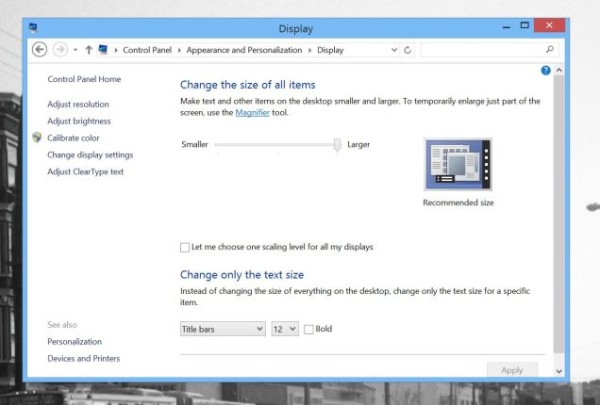Viewport: 600px width, 405px height.
Task: Click the Up one level arrow
Action: click(88, 49)
